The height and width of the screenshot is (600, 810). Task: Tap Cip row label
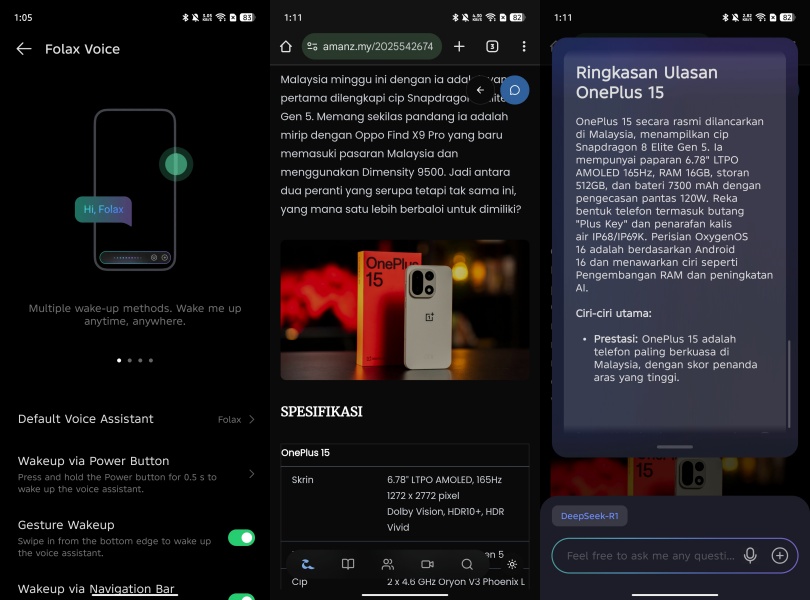point(299,581)
